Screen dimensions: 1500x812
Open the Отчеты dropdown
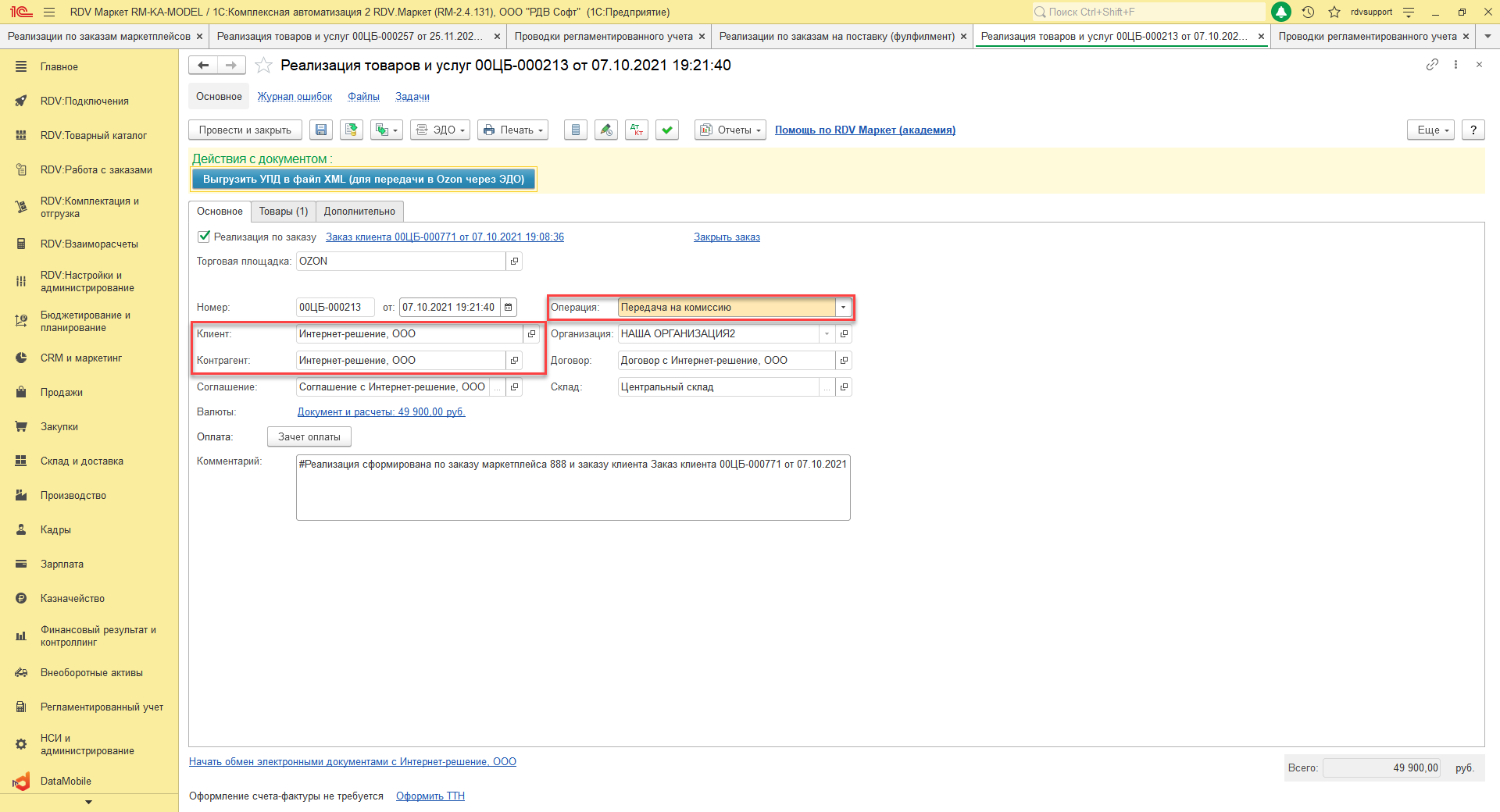point(730,130)
